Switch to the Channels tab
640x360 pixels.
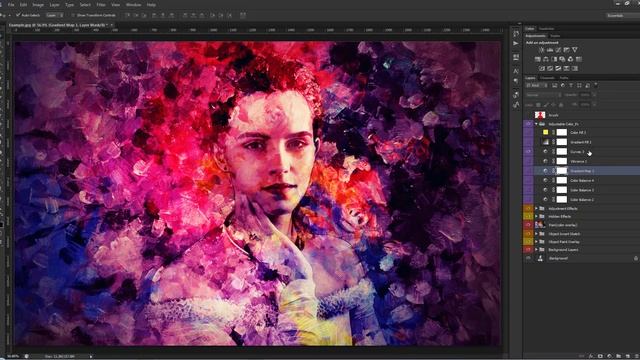pos(547,78)
